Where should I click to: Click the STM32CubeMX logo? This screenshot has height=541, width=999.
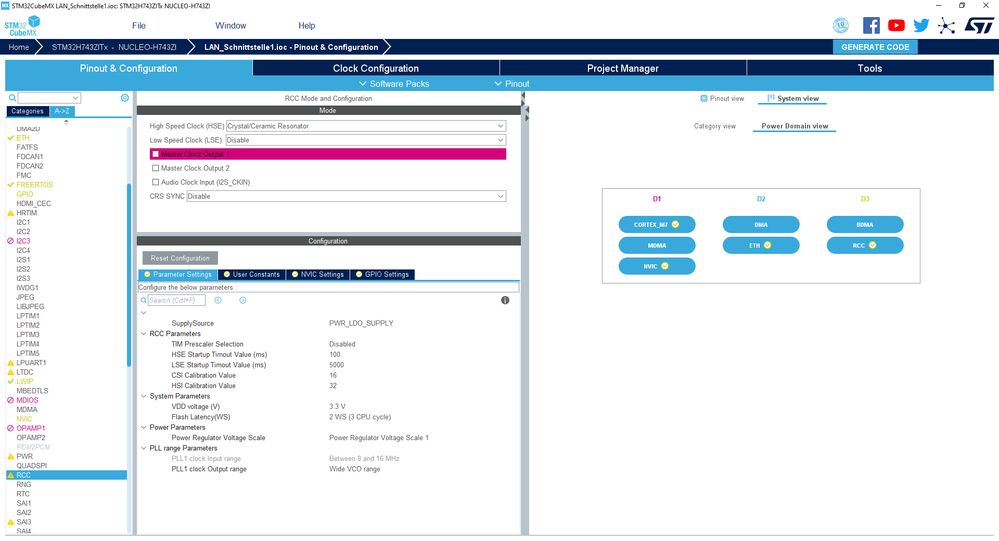pos(22,27)
